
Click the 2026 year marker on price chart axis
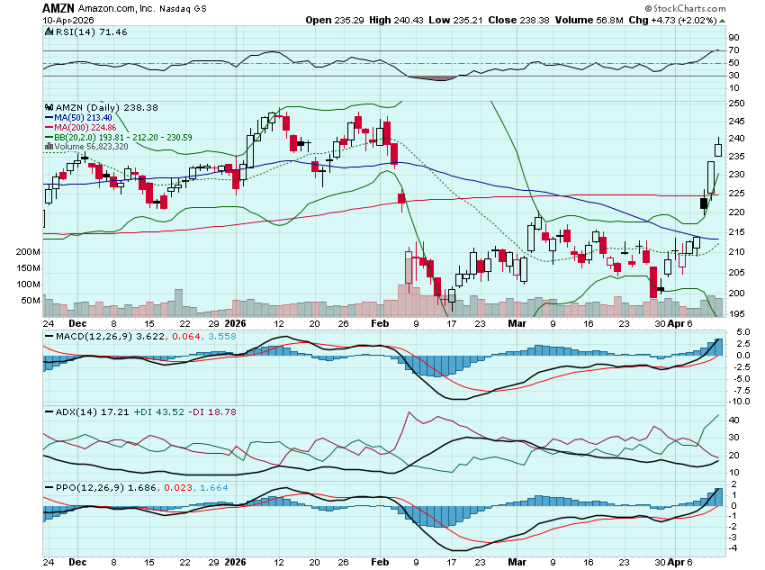pyautogui.click(x=234, y=325)
